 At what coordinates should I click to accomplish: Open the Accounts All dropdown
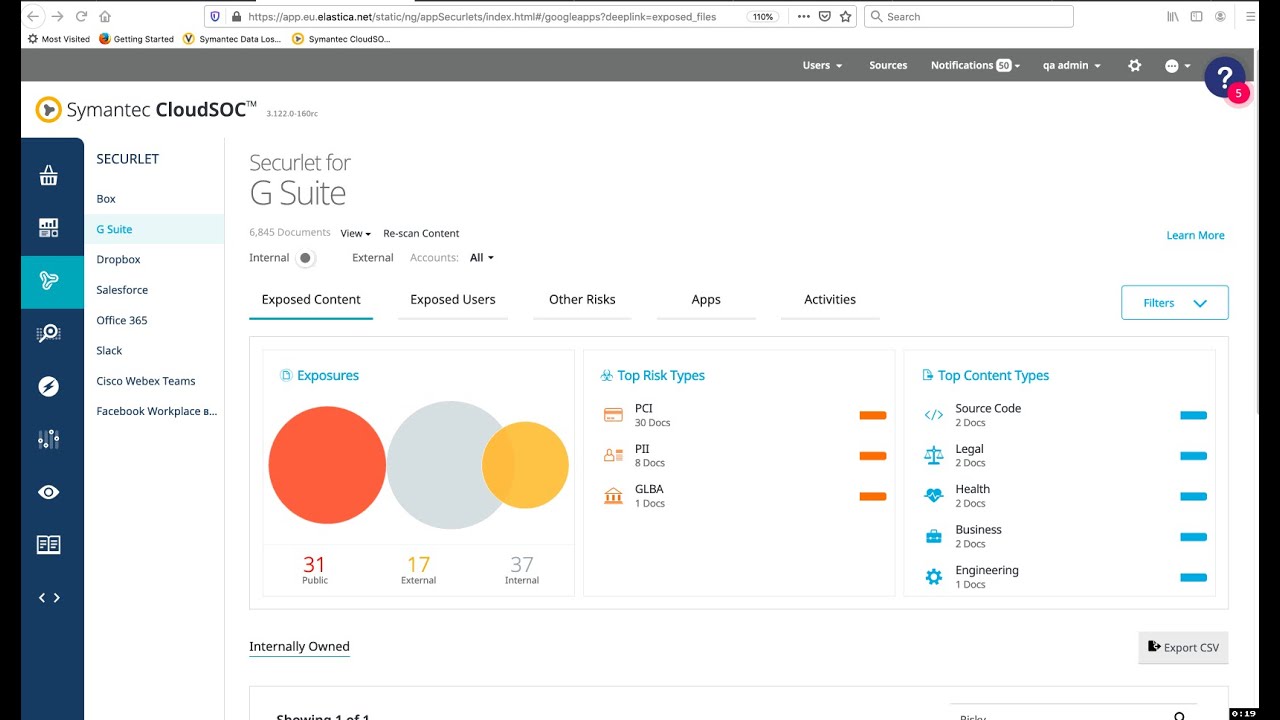click(481, 258)
